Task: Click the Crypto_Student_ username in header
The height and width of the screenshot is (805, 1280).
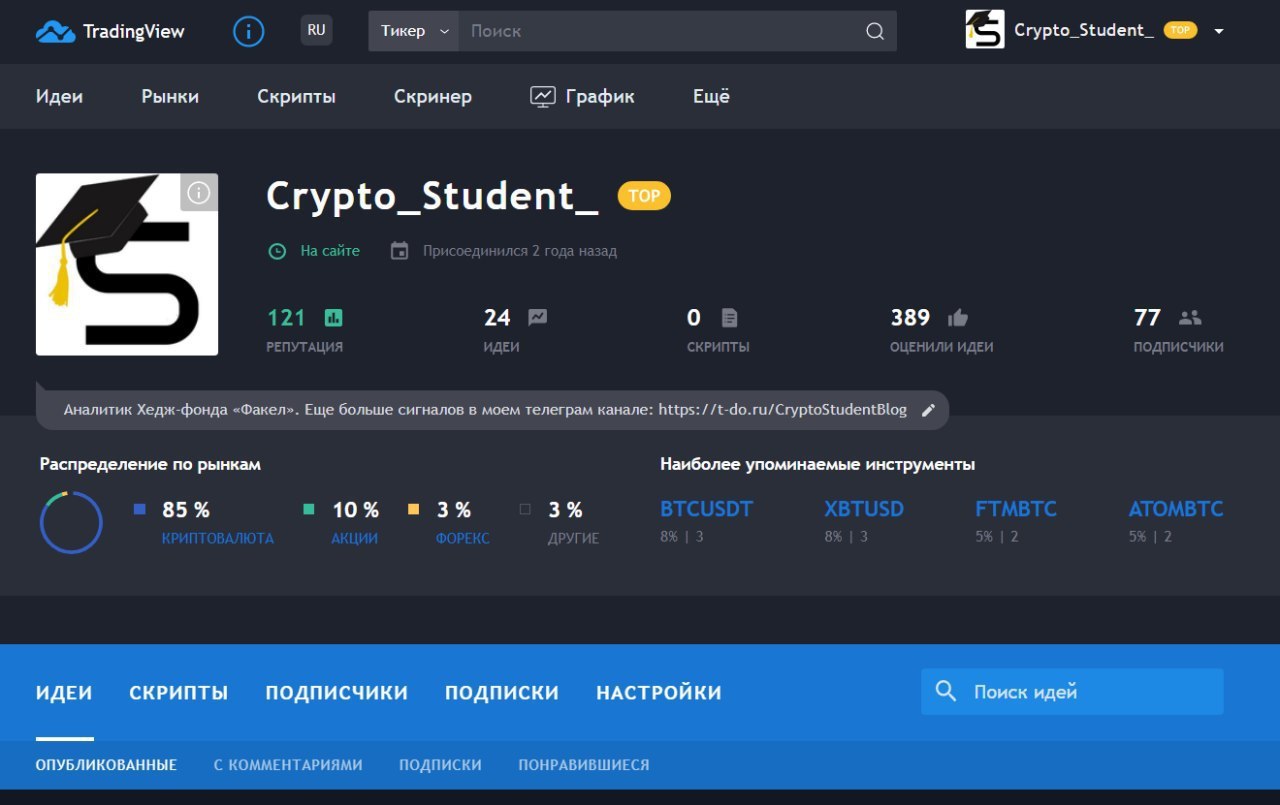Action: tap(1084, 30)
